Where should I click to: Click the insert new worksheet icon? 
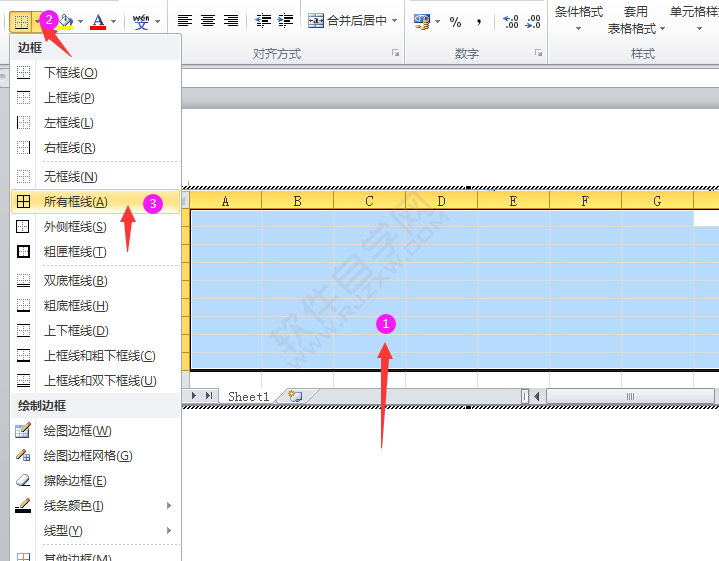(295, 396)
